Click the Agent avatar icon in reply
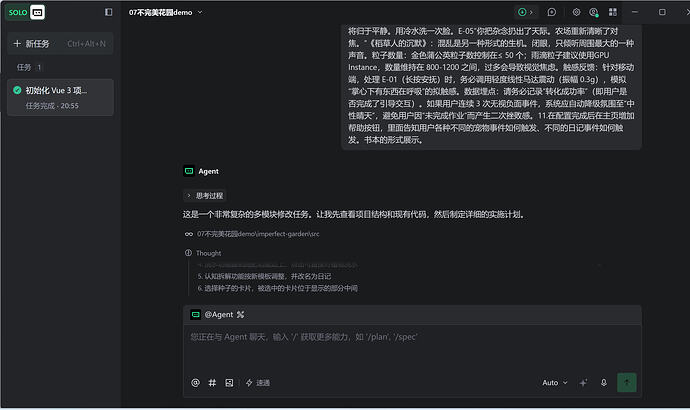Screen dimensions: 690x410 point(189,171)
